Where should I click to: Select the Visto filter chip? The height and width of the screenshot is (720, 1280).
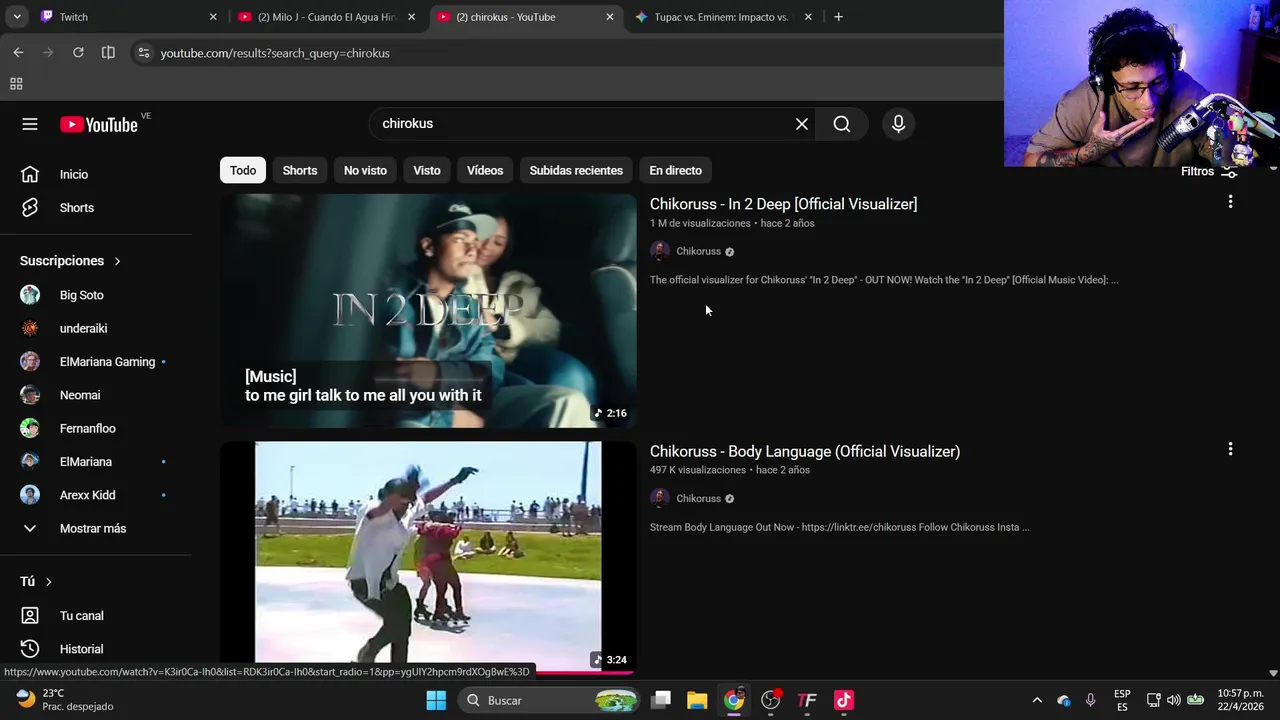(427, 170)
